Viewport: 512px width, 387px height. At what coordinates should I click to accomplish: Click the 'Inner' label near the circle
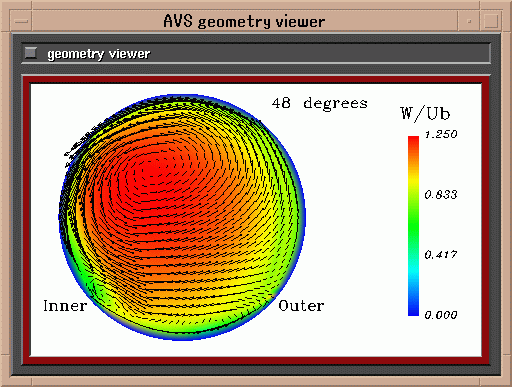coord(65,306)
